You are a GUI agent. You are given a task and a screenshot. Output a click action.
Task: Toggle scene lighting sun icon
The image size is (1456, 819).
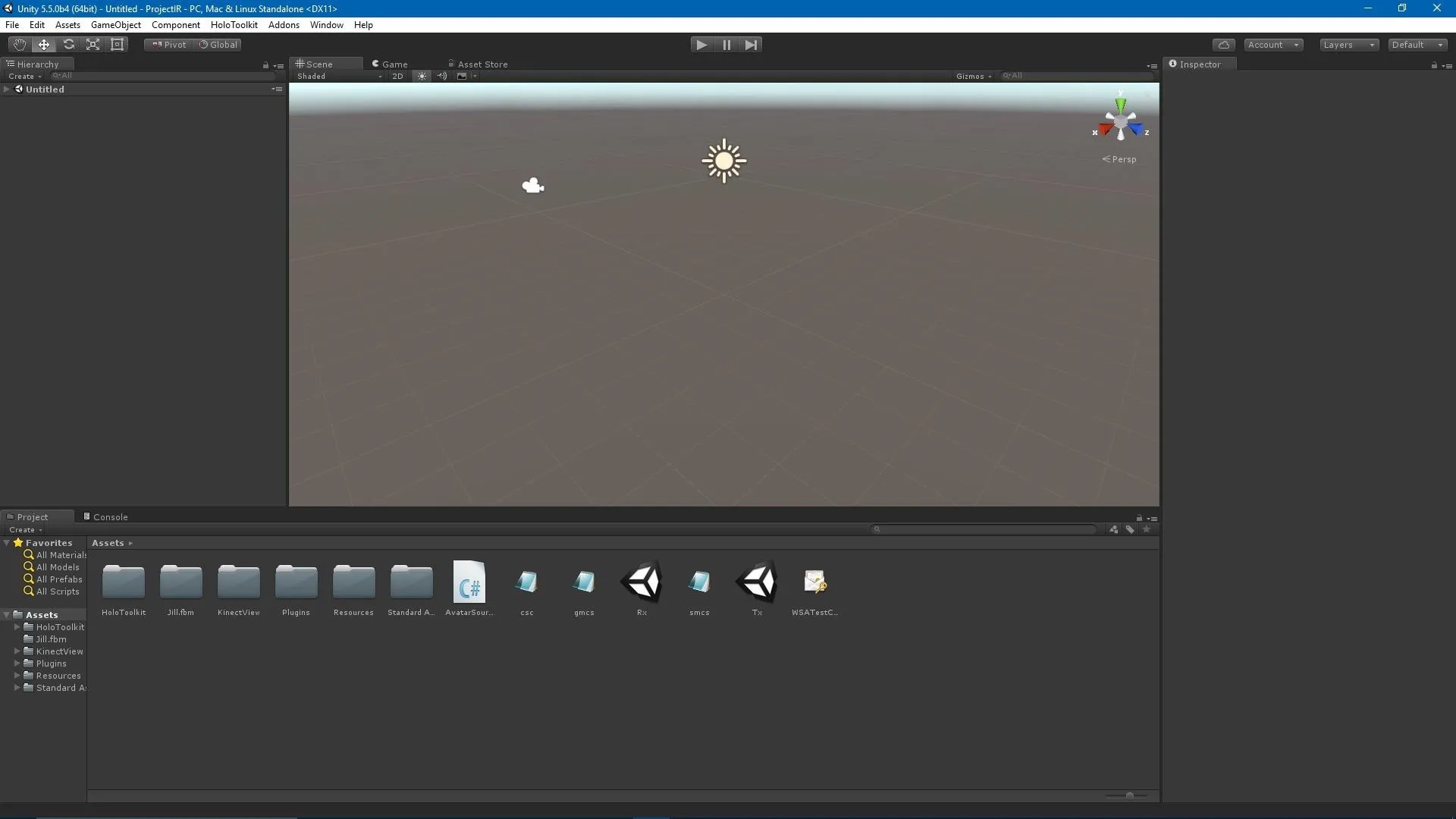coord(422,76)
